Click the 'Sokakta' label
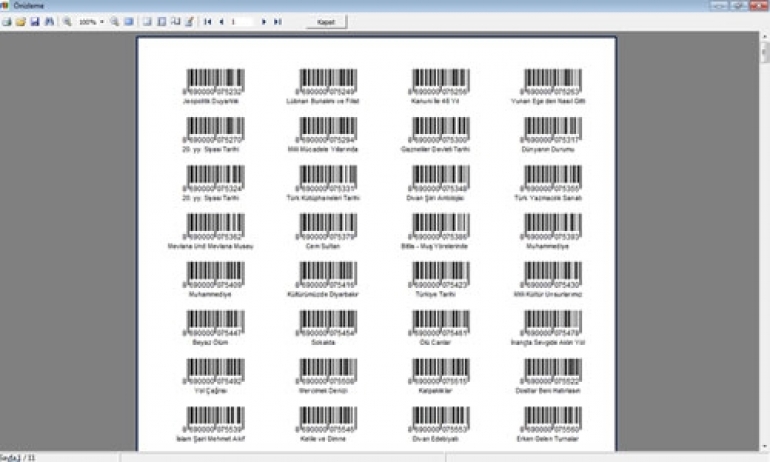Viewport: 770px width, 462px height. 323,342
